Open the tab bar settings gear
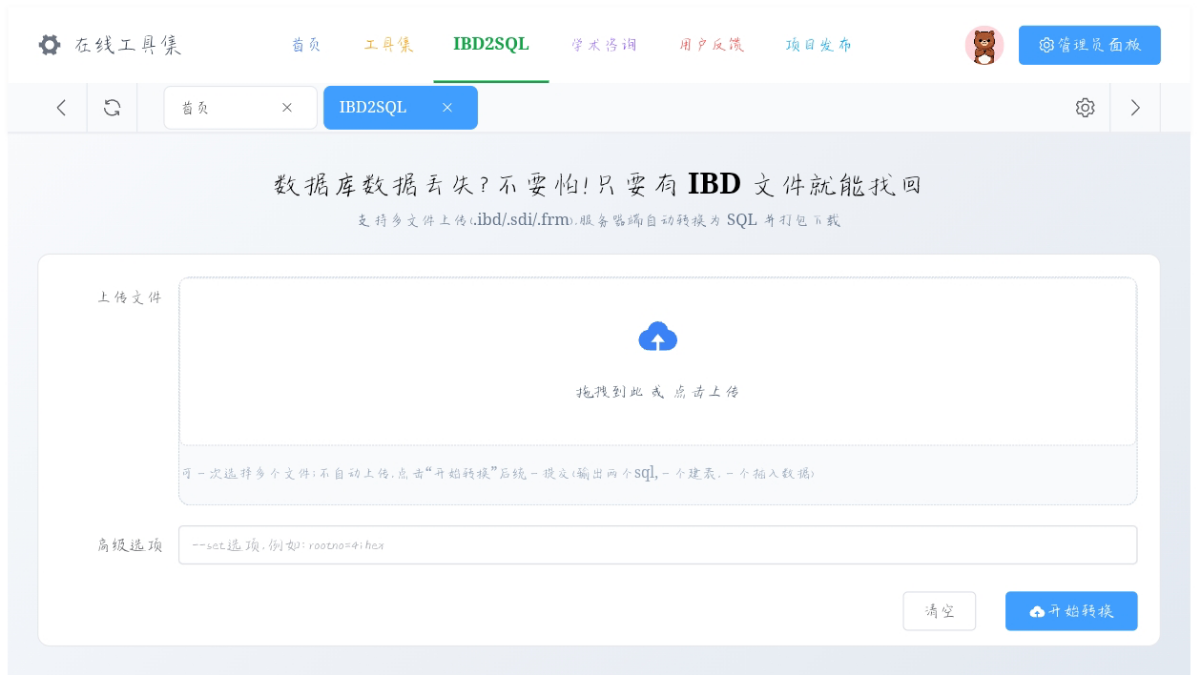The height and width of the screenshot is (675, 1200). click(1085, 108)
